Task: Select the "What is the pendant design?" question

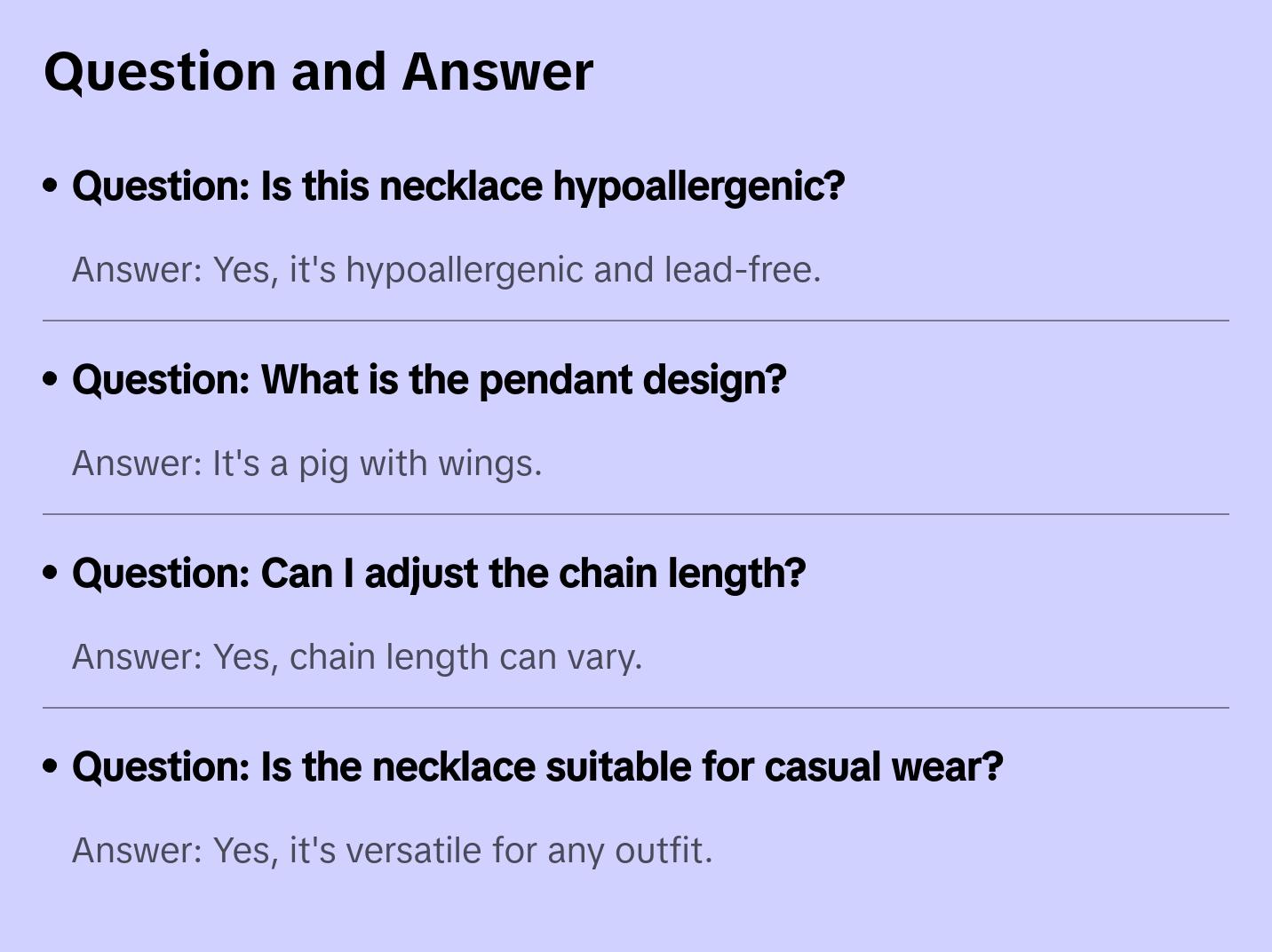Action: coord(429,380)
